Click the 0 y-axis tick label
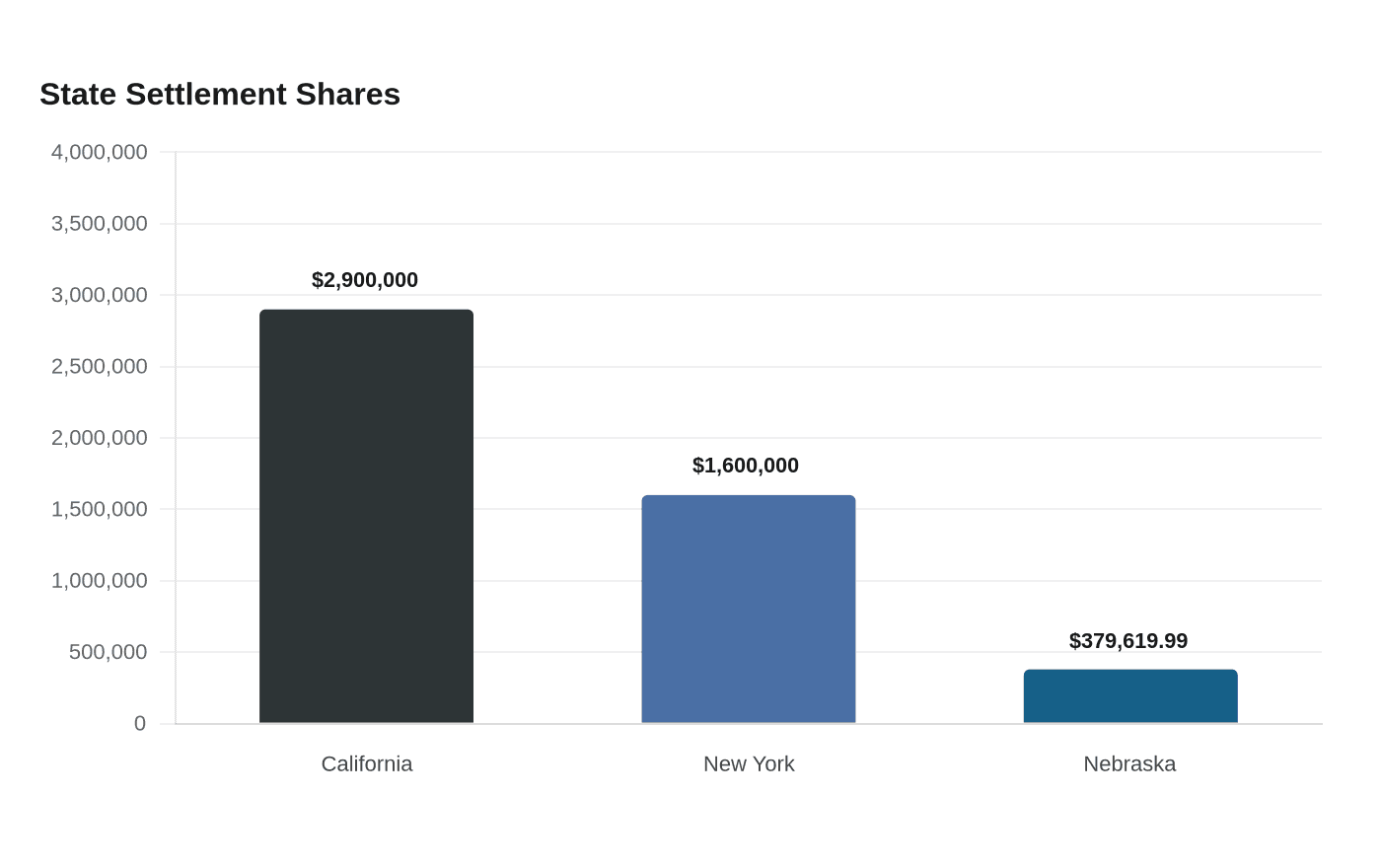 point(140,724)
